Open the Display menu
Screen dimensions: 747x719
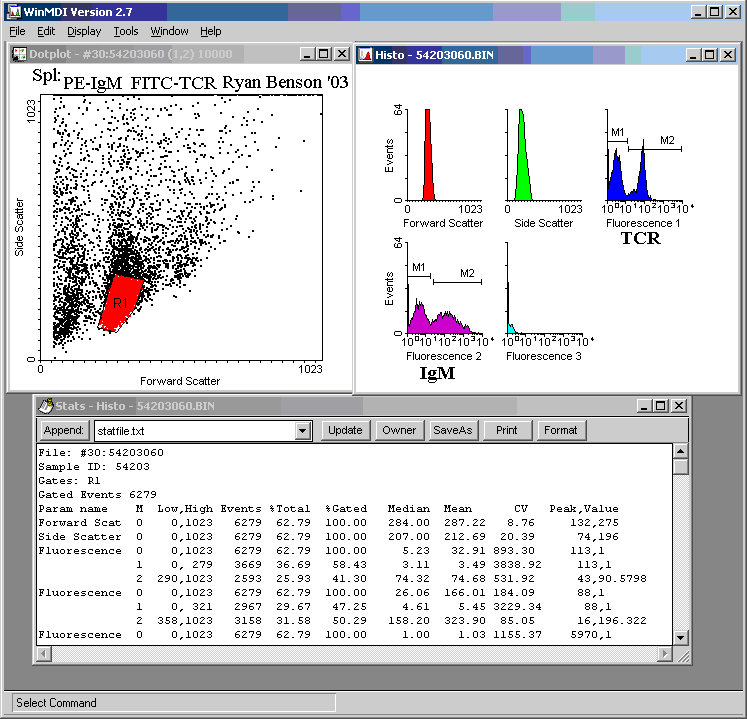[x=84, y=32]
